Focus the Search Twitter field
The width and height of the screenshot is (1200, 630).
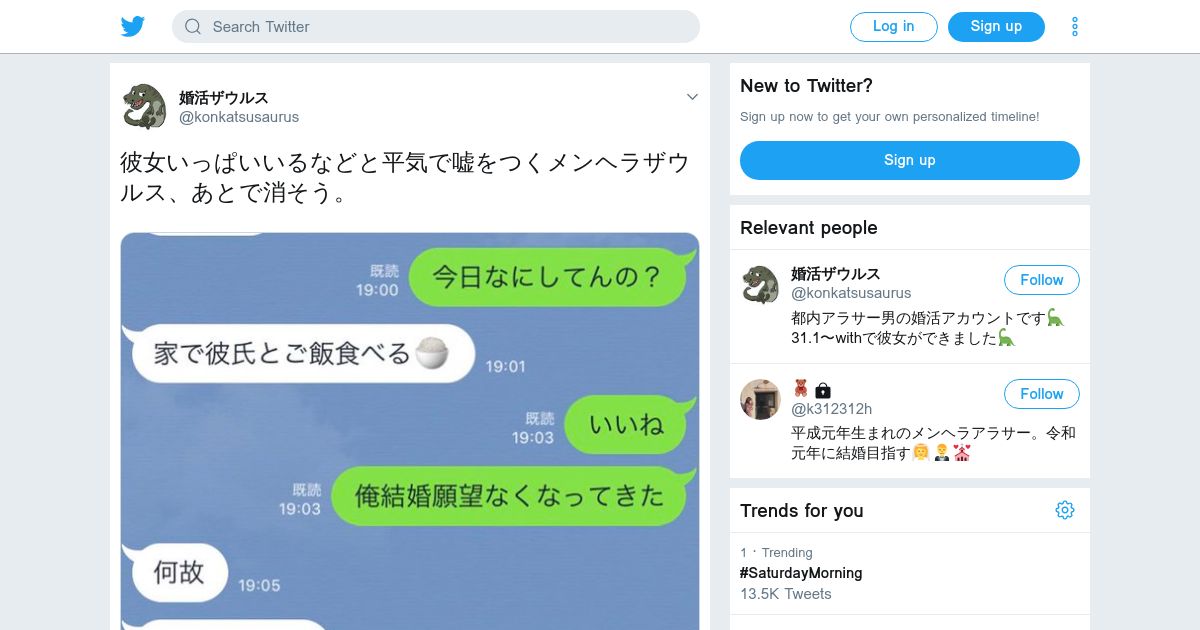click(x=436, y=27)
